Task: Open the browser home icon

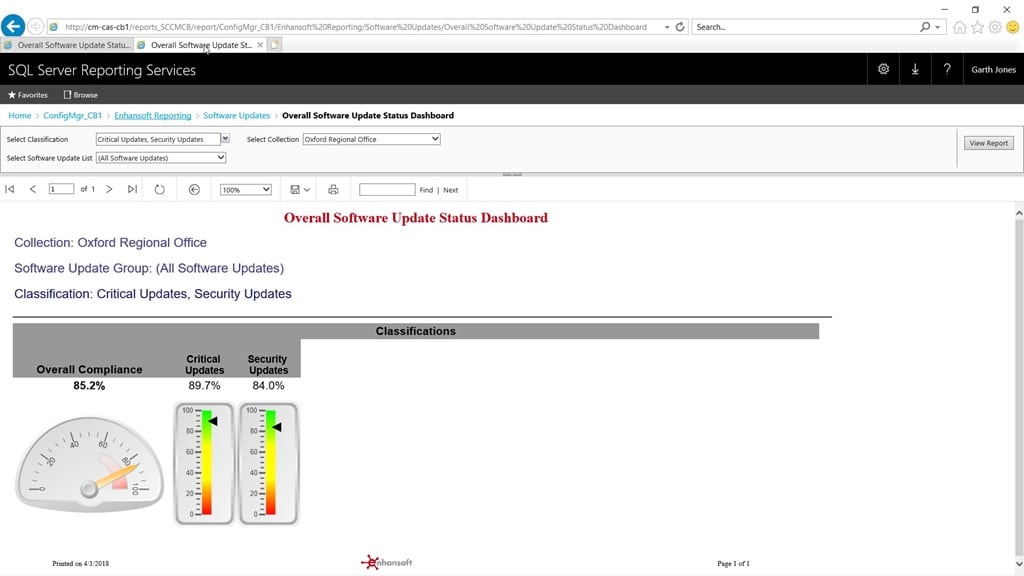Action: 959,27
